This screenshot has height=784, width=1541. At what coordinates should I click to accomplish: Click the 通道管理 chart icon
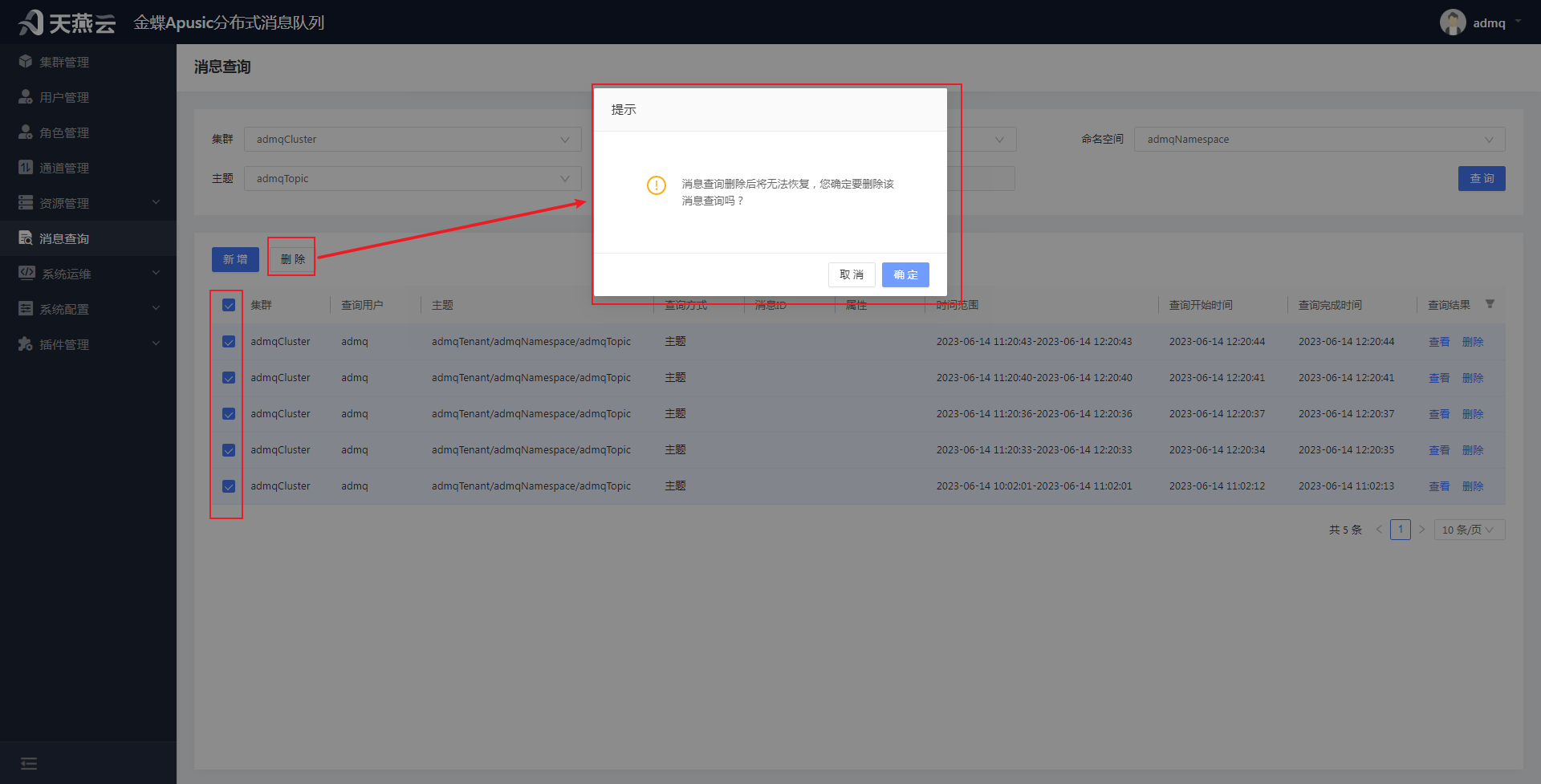click(x=26, y=168)
